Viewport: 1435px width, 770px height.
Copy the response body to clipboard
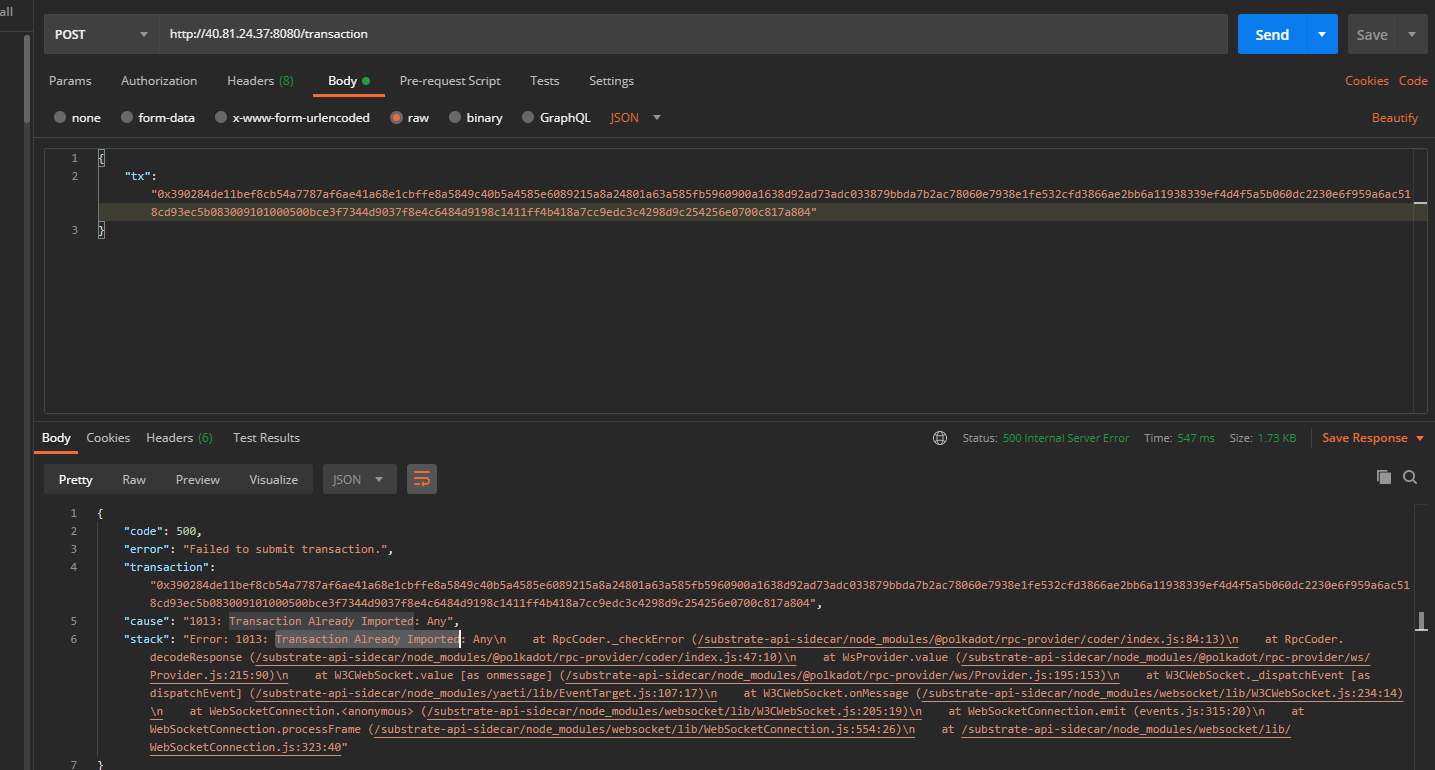coord(1384,477)
